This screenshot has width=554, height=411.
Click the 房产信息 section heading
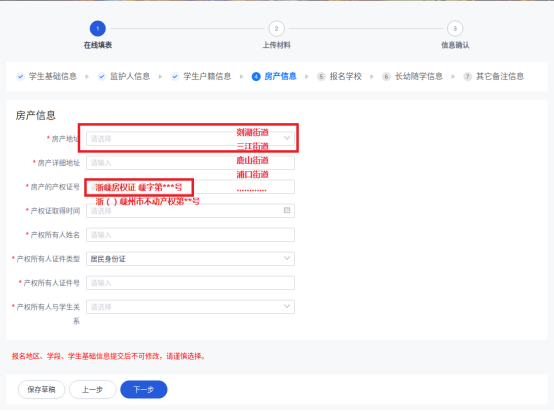coord(35,116)
